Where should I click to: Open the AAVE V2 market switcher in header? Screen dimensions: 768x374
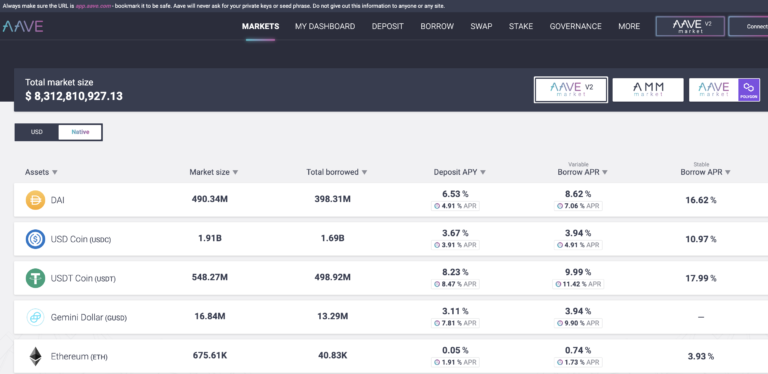tap(690, 26)
